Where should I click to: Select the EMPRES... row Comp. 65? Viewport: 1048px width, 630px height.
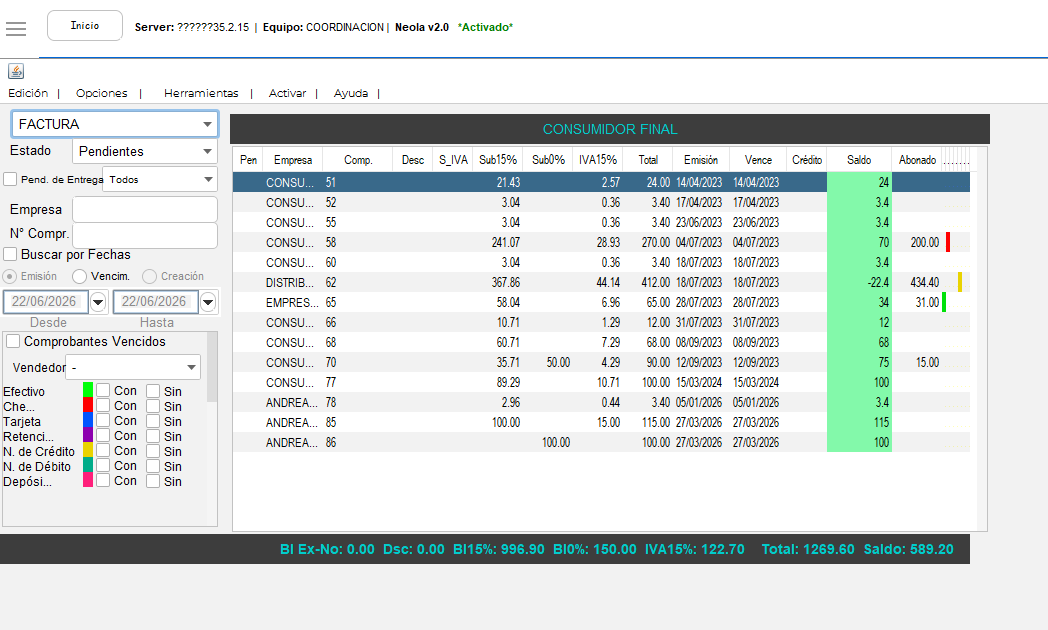coord(601,303)
